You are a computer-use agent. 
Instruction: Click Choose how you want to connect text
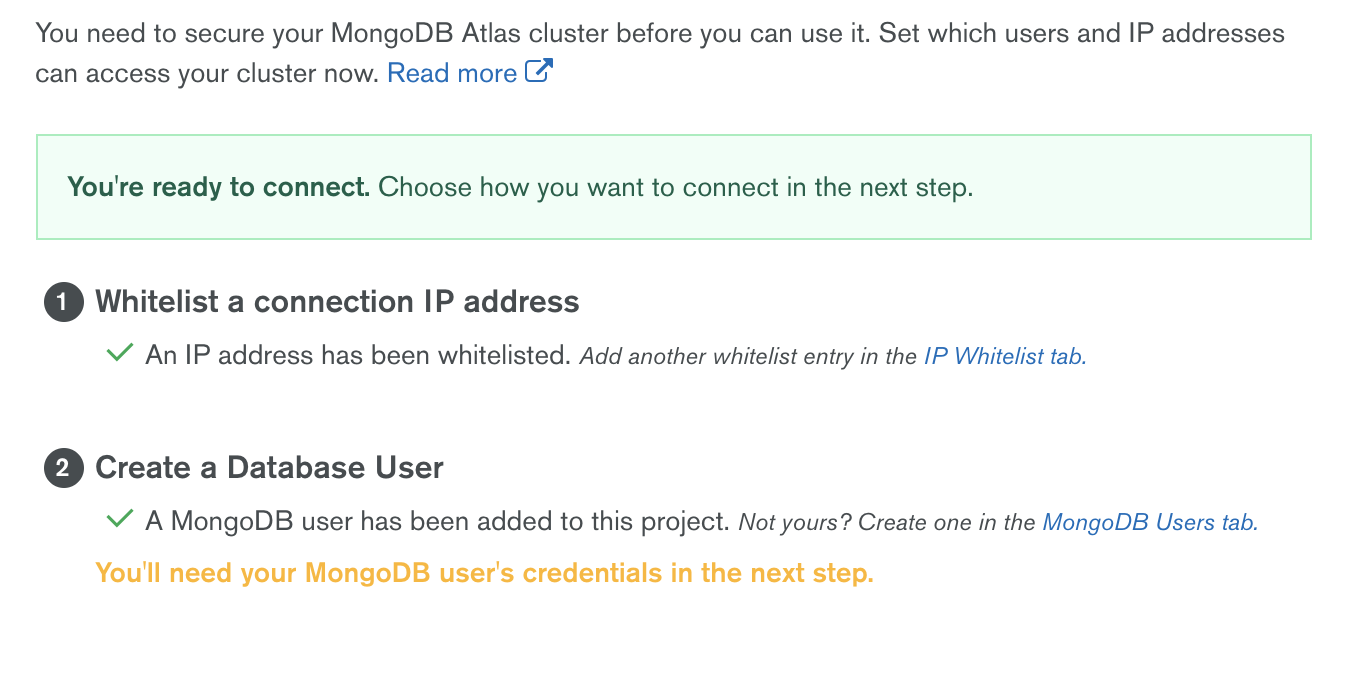[676, 187]
